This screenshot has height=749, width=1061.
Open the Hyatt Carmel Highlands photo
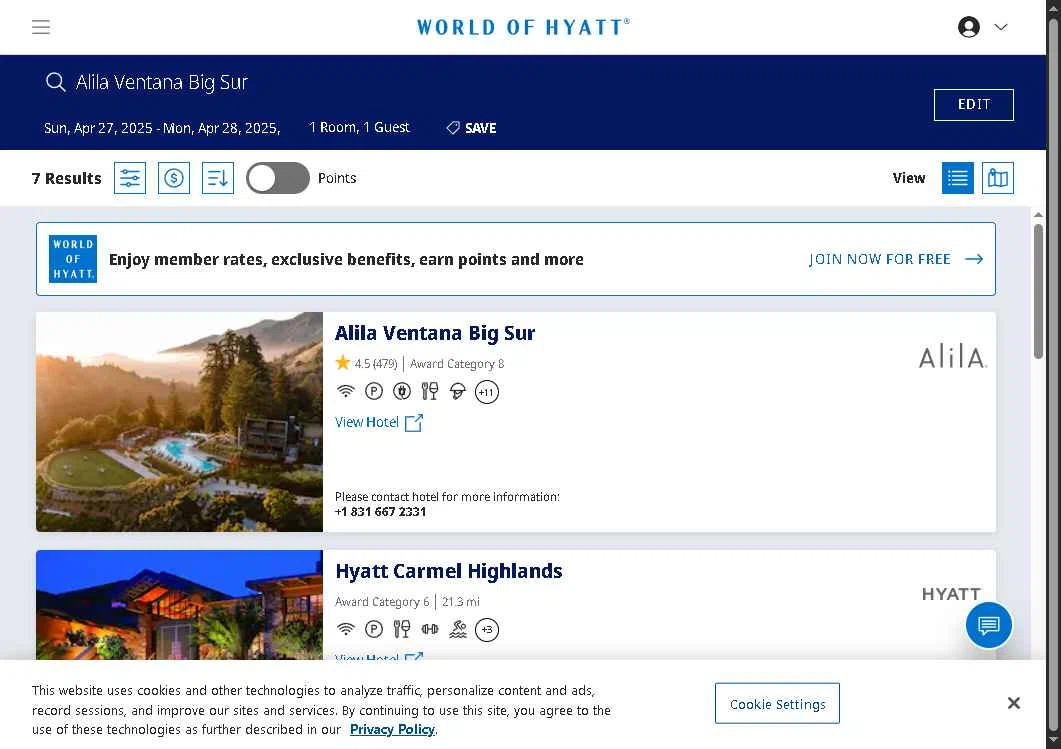[179, 605]
